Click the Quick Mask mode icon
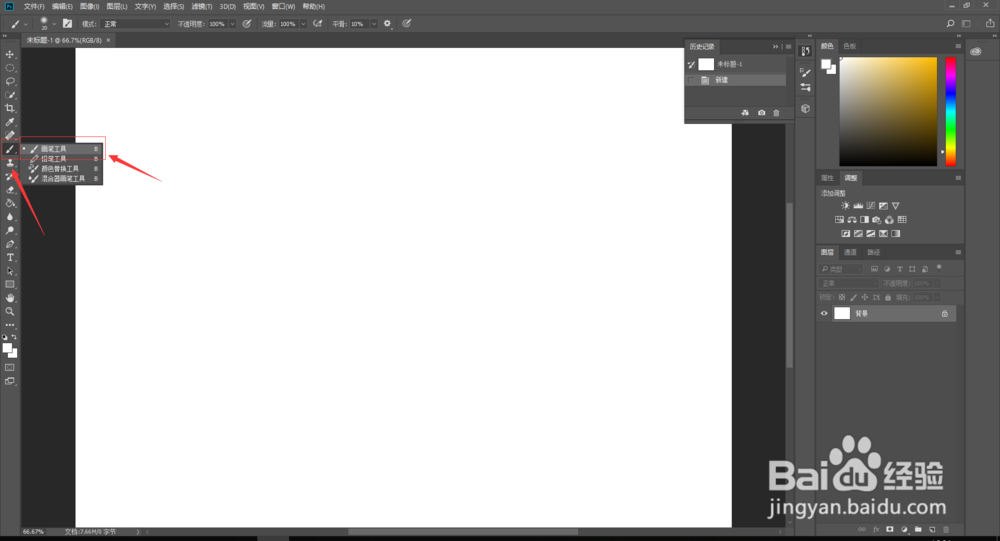The image size is (1000, 541). point(10,367)
